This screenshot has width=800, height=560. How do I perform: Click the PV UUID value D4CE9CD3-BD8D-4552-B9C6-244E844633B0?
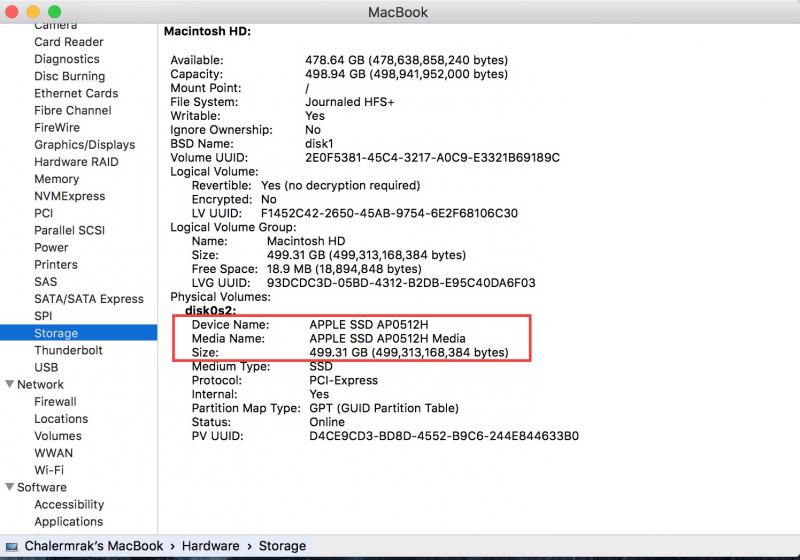coord(444,436)
